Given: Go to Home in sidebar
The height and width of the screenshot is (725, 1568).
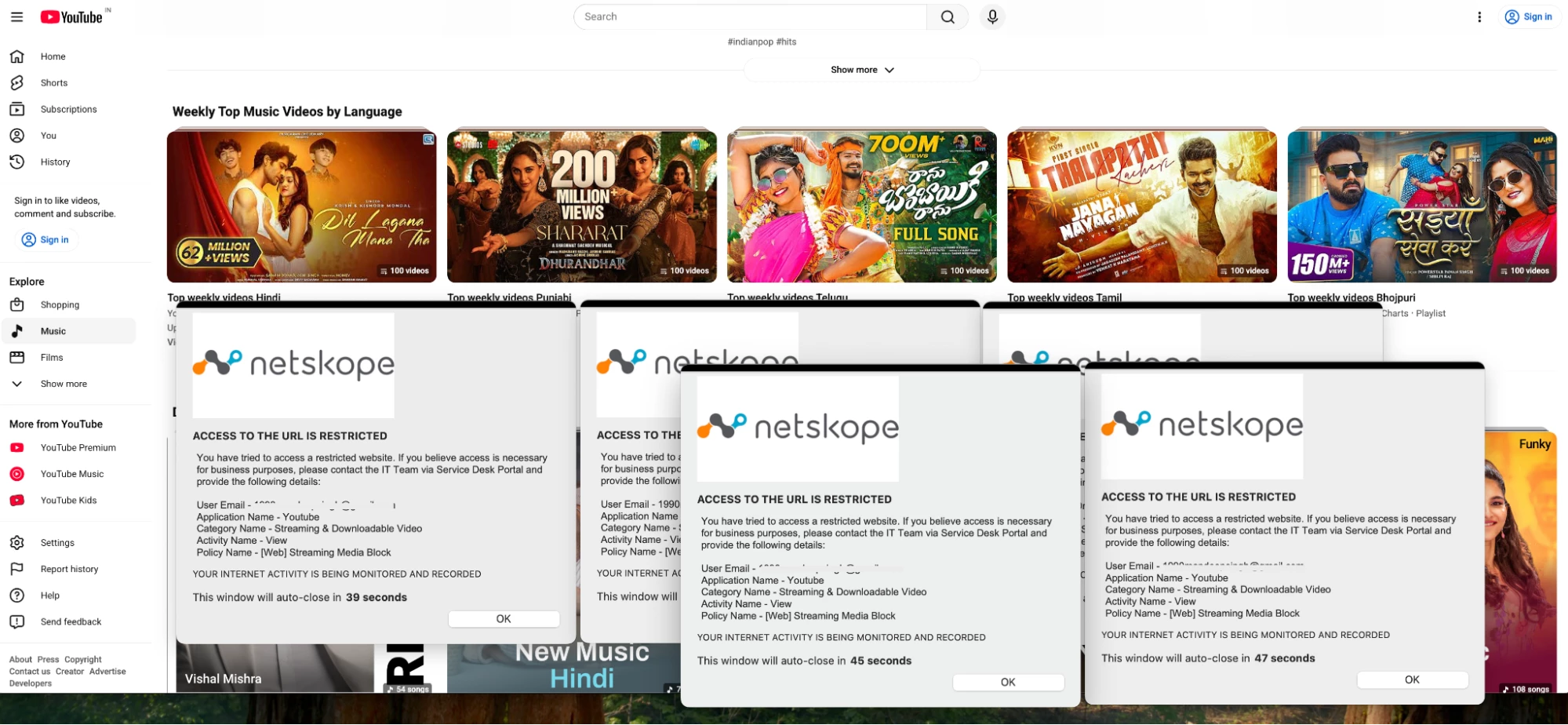Looking at the screenshot, I should 68,56.
